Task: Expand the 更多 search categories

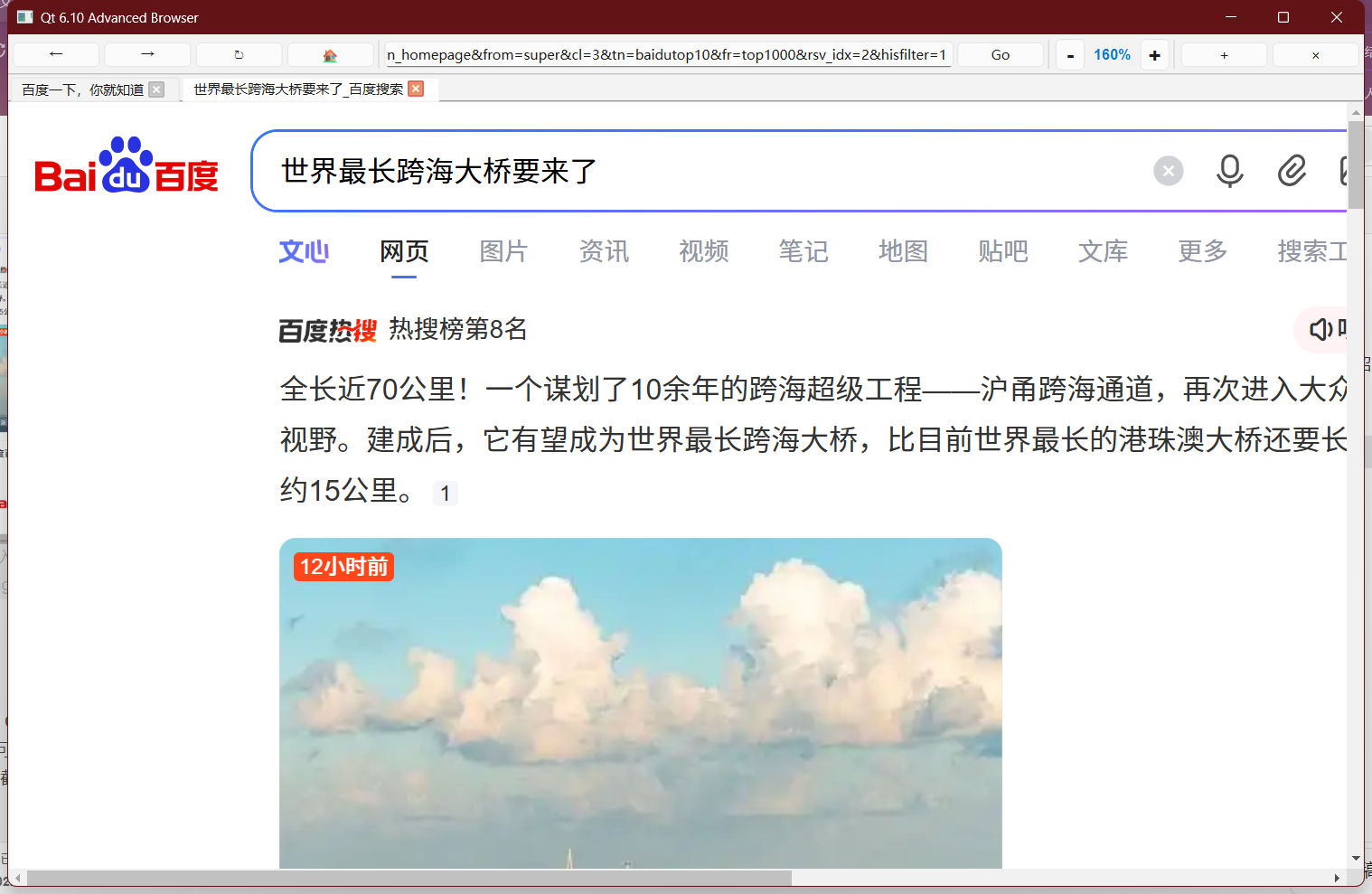Action: [x=1203, y=251]
